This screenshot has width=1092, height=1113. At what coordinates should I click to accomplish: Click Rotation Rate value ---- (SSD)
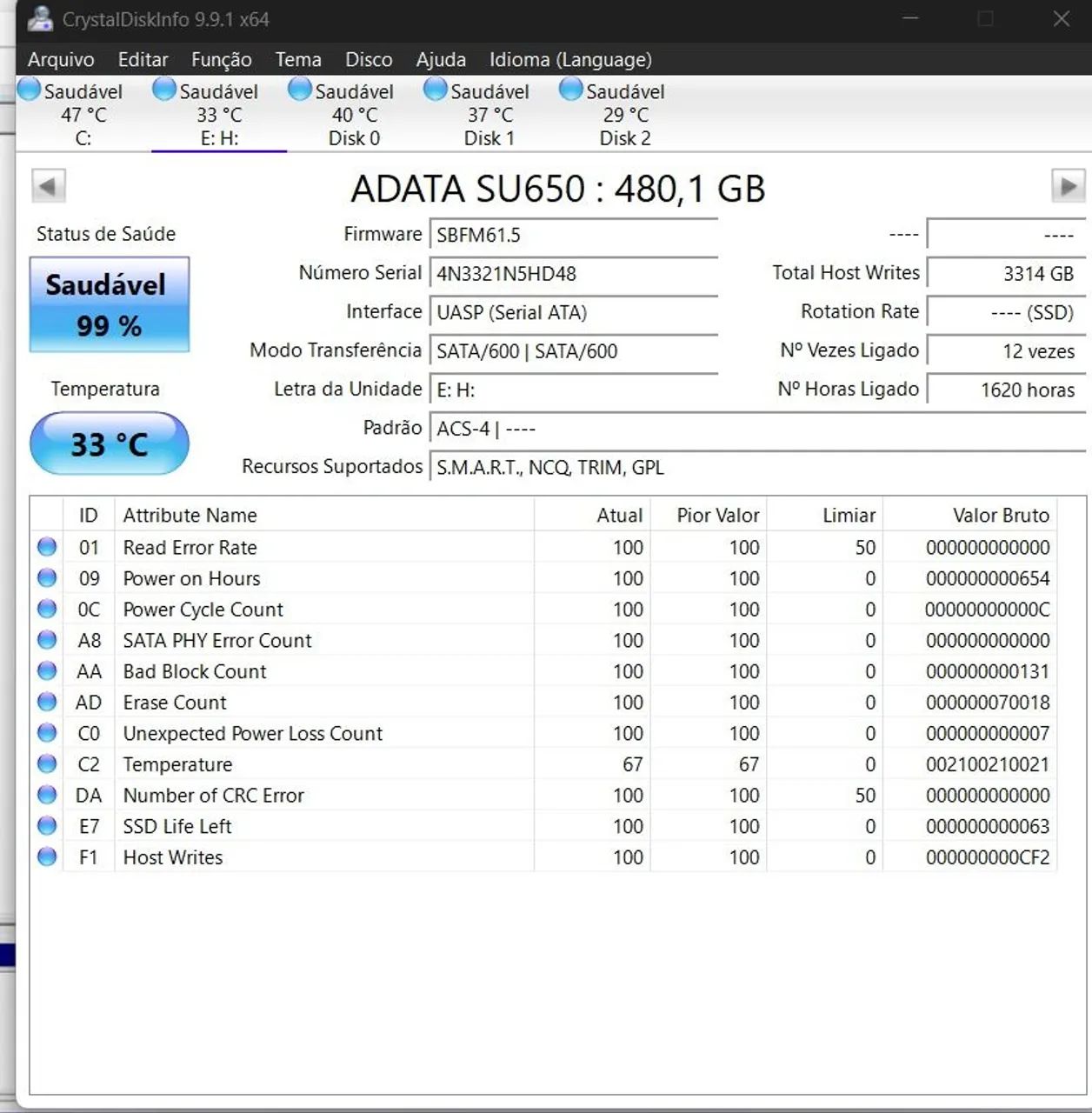point(1006,312)
